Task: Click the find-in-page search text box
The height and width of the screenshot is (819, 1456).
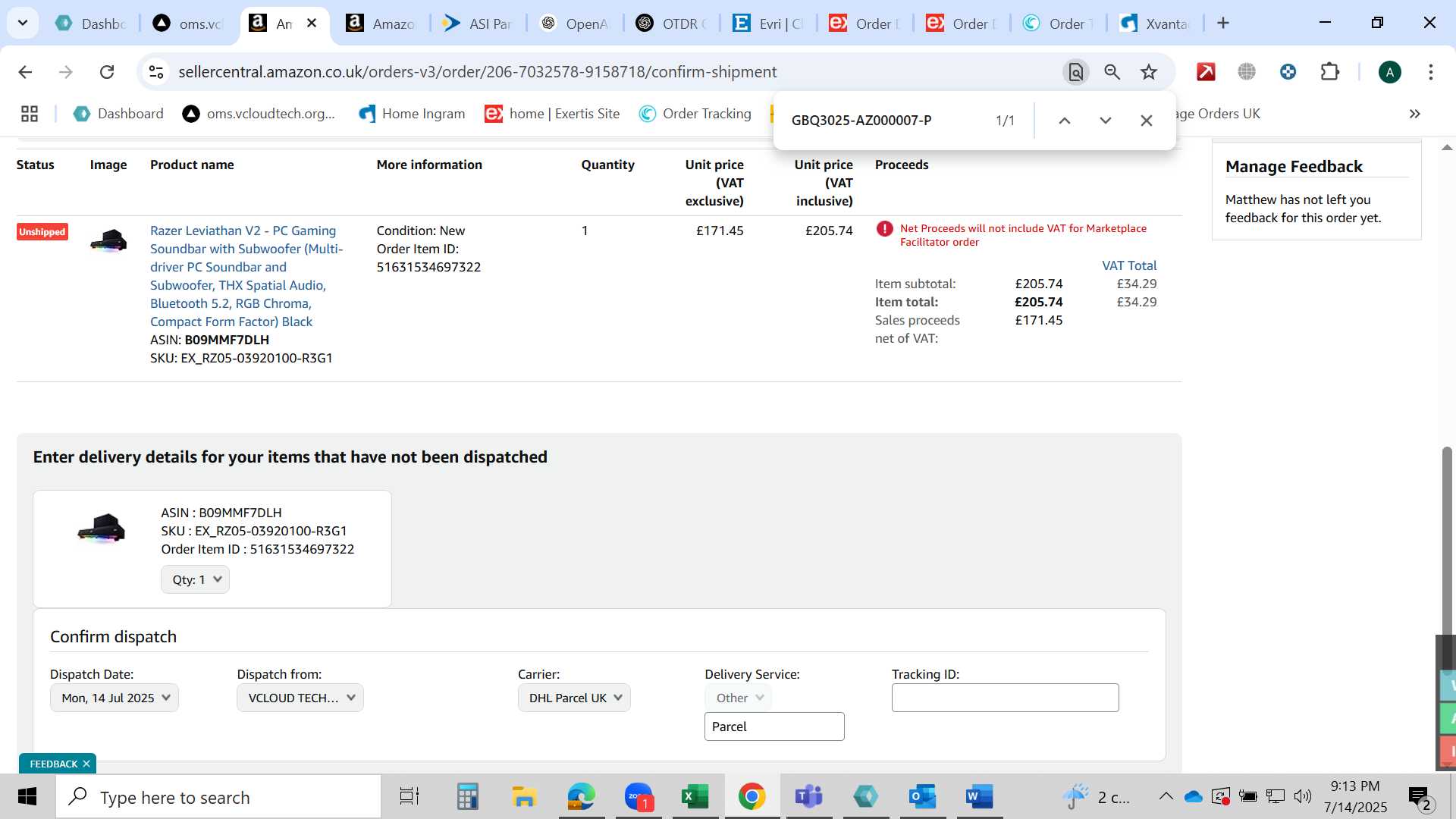Action: point(883,121)
